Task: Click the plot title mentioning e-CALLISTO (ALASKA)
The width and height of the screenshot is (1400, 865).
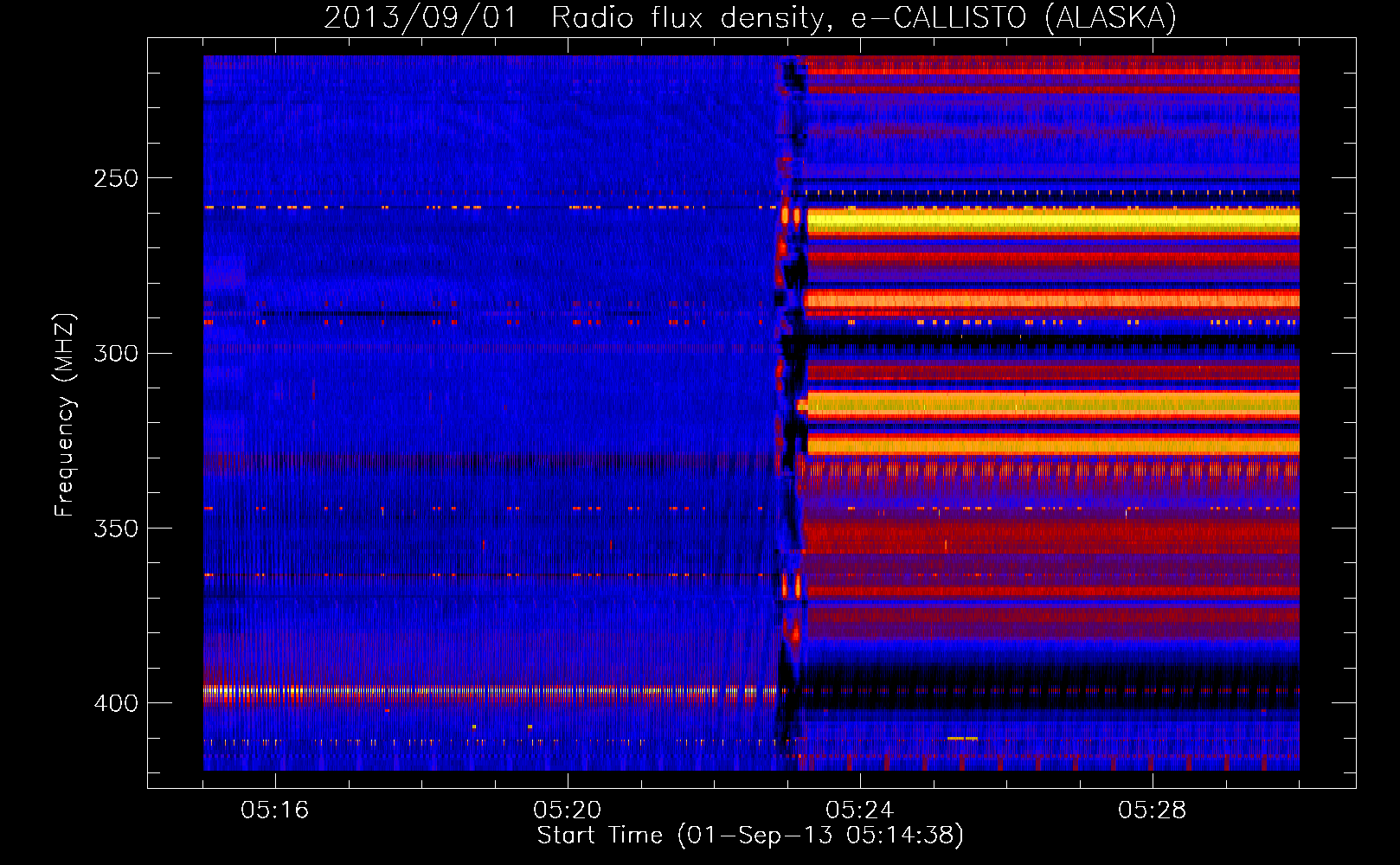Action: (750, 17)
